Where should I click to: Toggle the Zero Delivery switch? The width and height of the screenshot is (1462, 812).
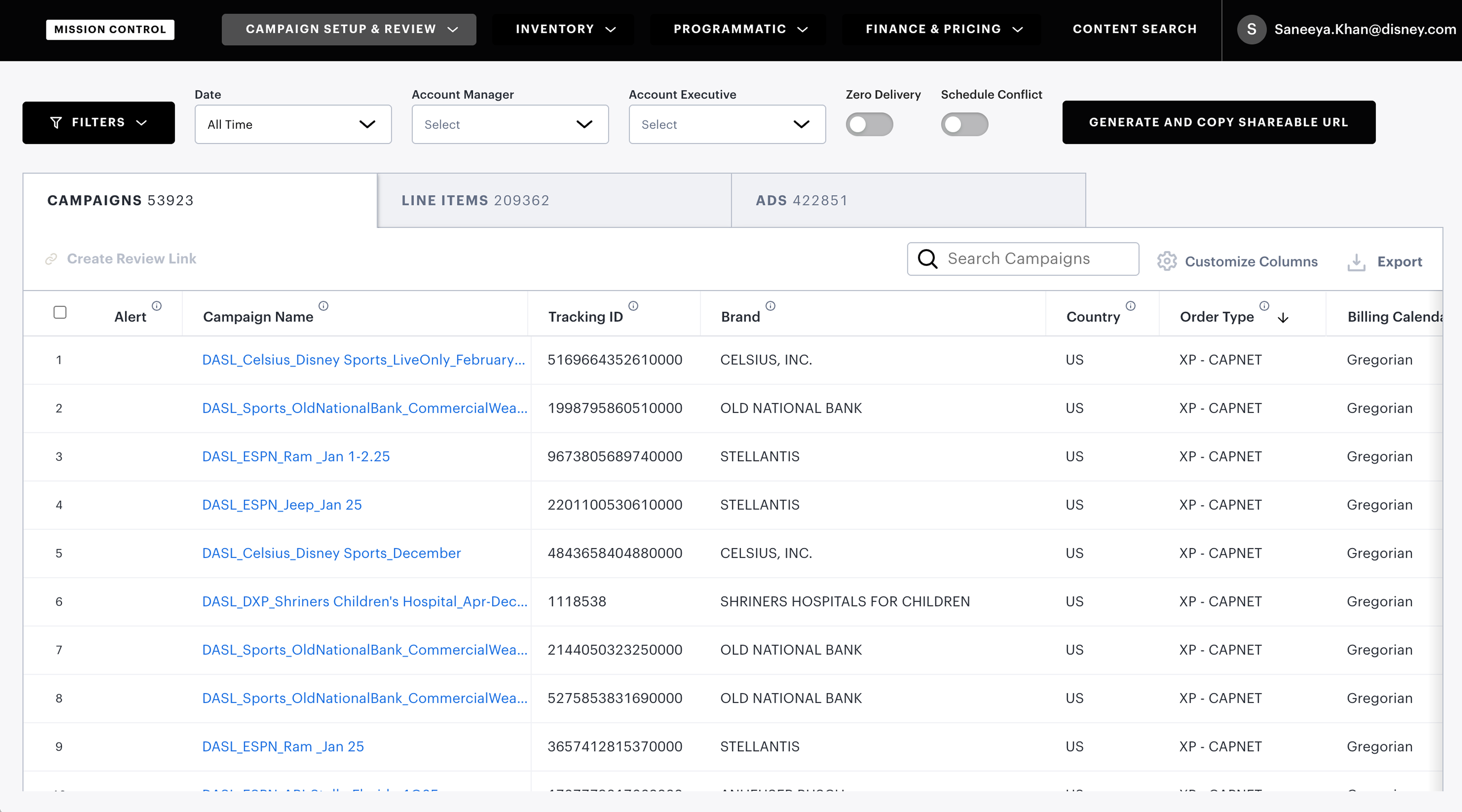(869, 124)
